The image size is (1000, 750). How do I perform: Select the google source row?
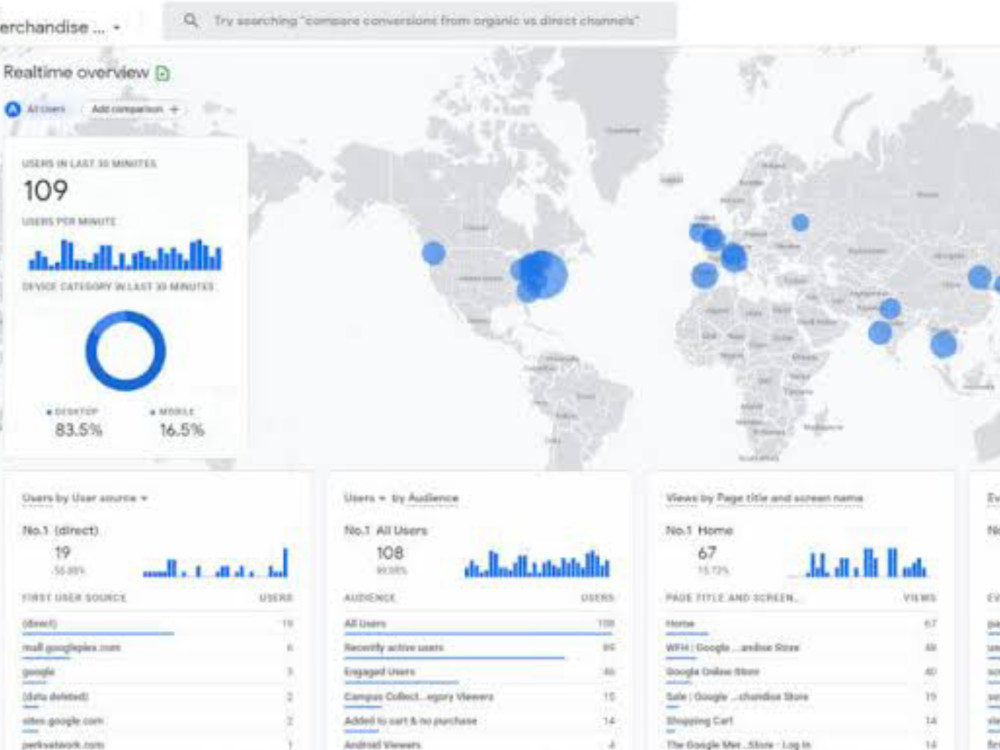158,673
